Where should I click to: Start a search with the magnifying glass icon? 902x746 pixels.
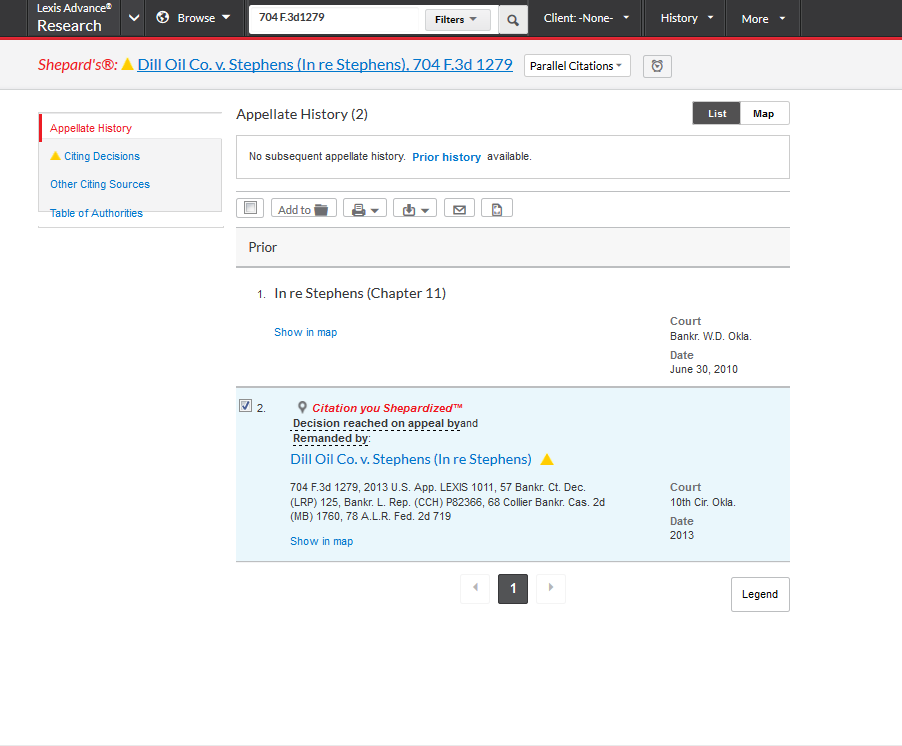point(512,18)
